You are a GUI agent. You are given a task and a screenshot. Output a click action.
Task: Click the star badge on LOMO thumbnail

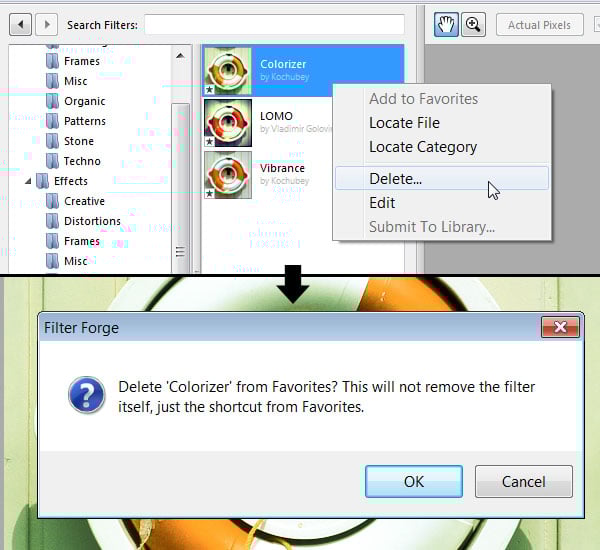(209, 142)
